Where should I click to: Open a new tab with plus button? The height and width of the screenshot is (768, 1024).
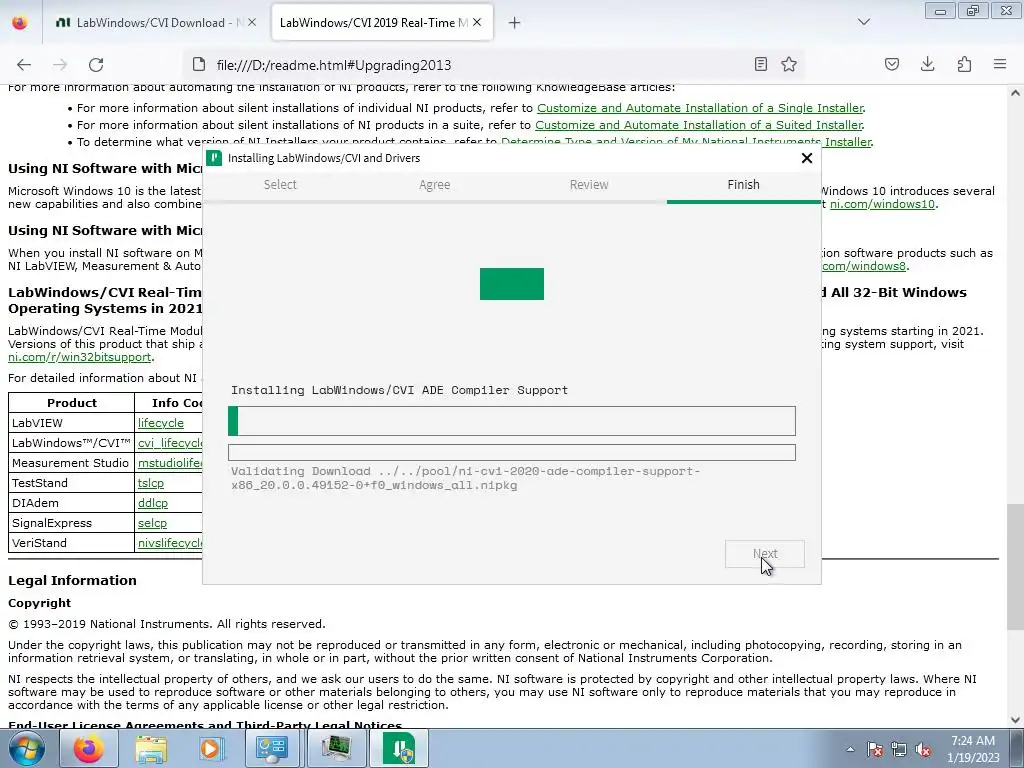[515, 23]
